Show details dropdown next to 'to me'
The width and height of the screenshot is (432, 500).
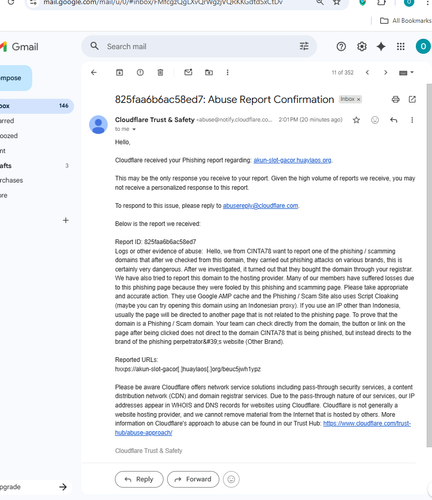pyautogui.click(x=134, y=129)
